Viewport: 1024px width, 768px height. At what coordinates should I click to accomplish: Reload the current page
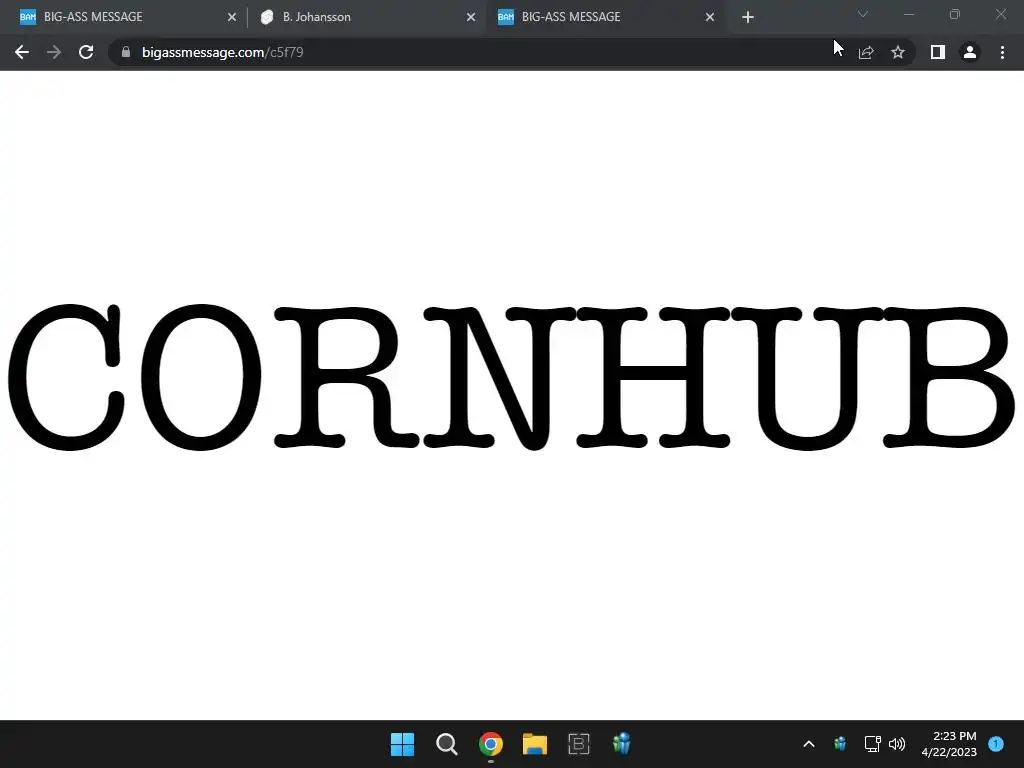[x=86, y=52]
